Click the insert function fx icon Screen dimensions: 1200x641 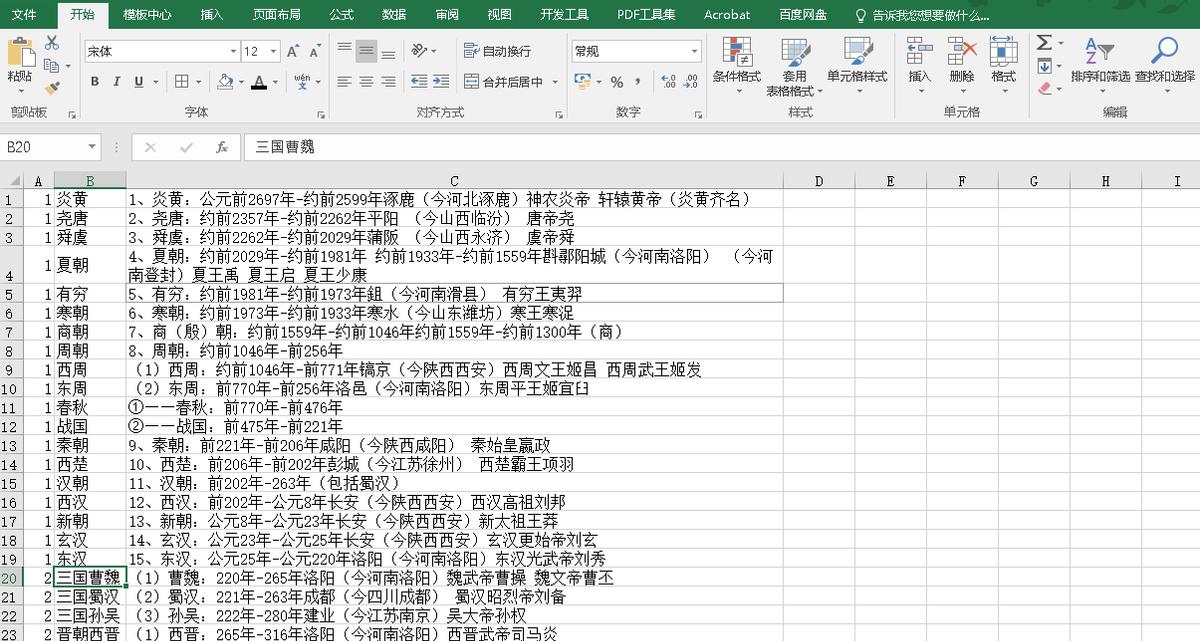pos(222,147)
